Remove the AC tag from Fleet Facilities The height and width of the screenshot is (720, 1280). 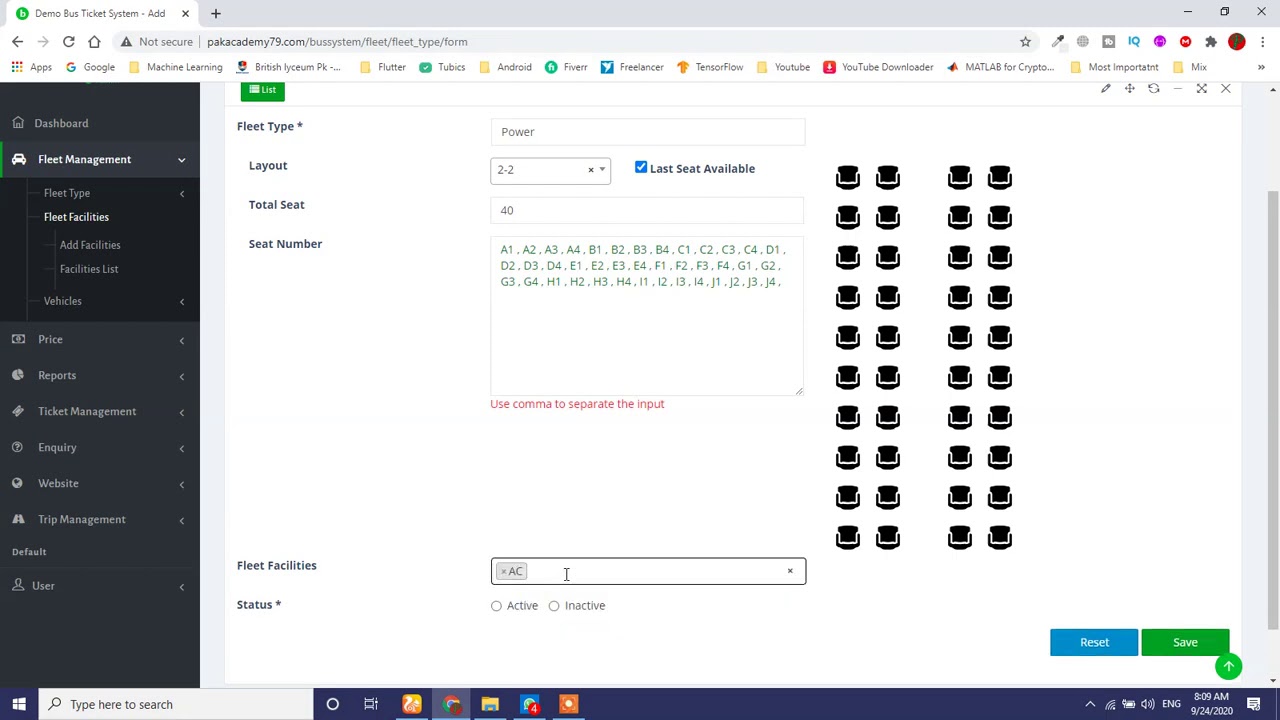point(504,572)
